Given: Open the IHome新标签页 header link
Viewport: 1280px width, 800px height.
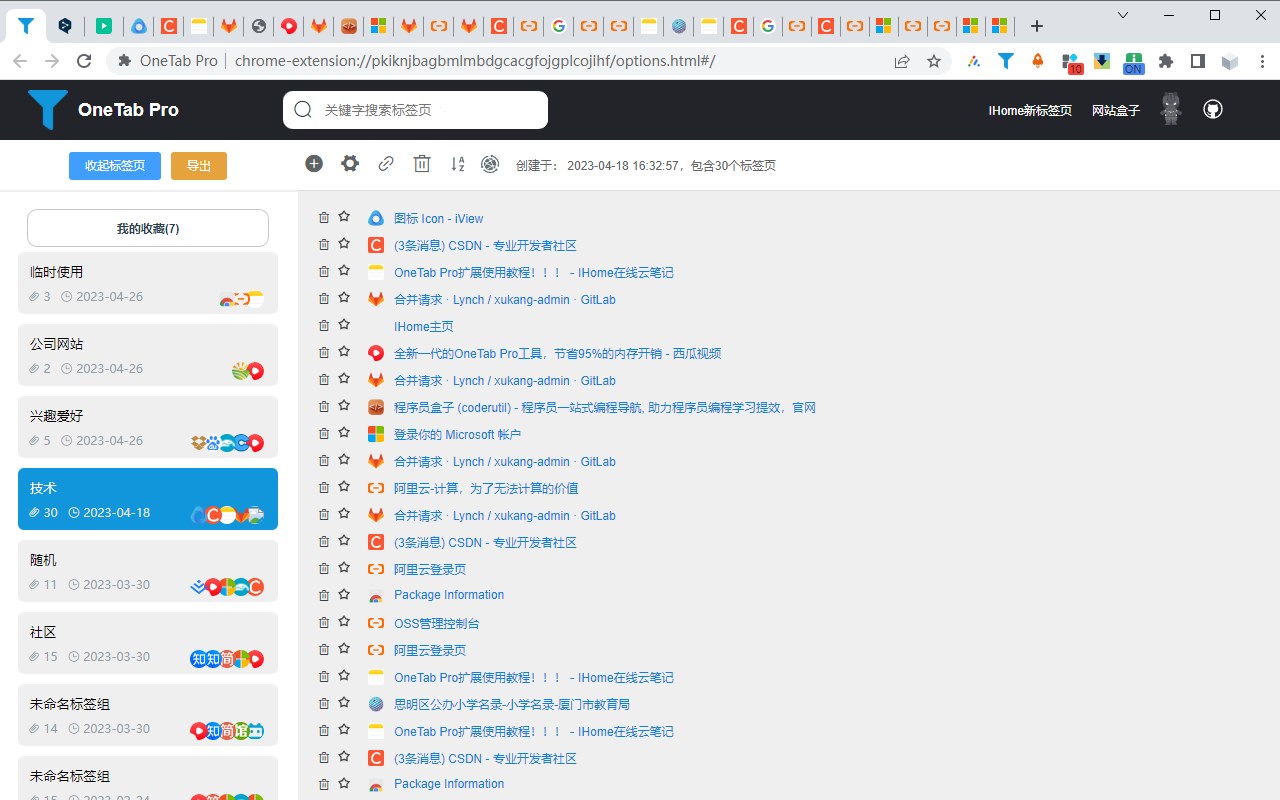Looking at the screenshot, I should 1030,111.
